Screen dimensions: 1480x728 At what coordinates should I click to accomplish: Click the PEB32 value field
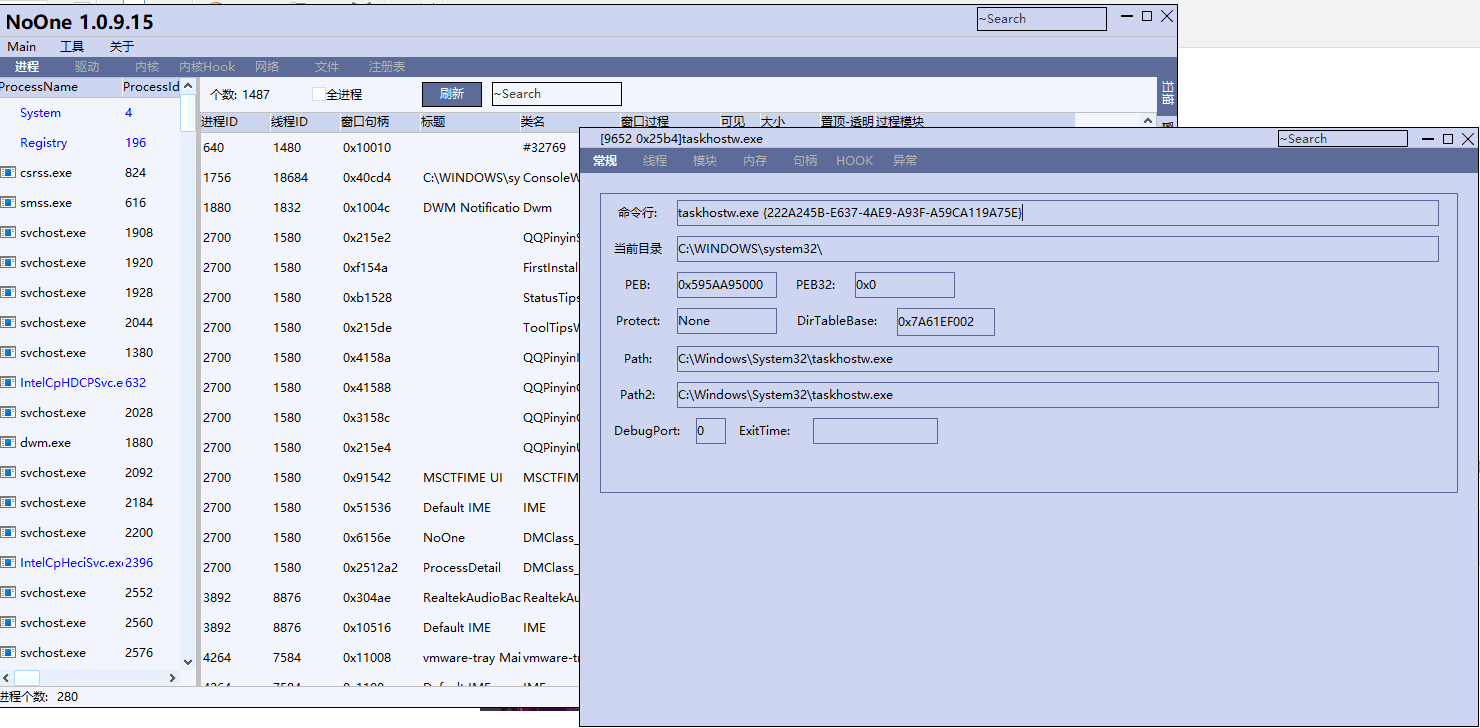(904, 285)
